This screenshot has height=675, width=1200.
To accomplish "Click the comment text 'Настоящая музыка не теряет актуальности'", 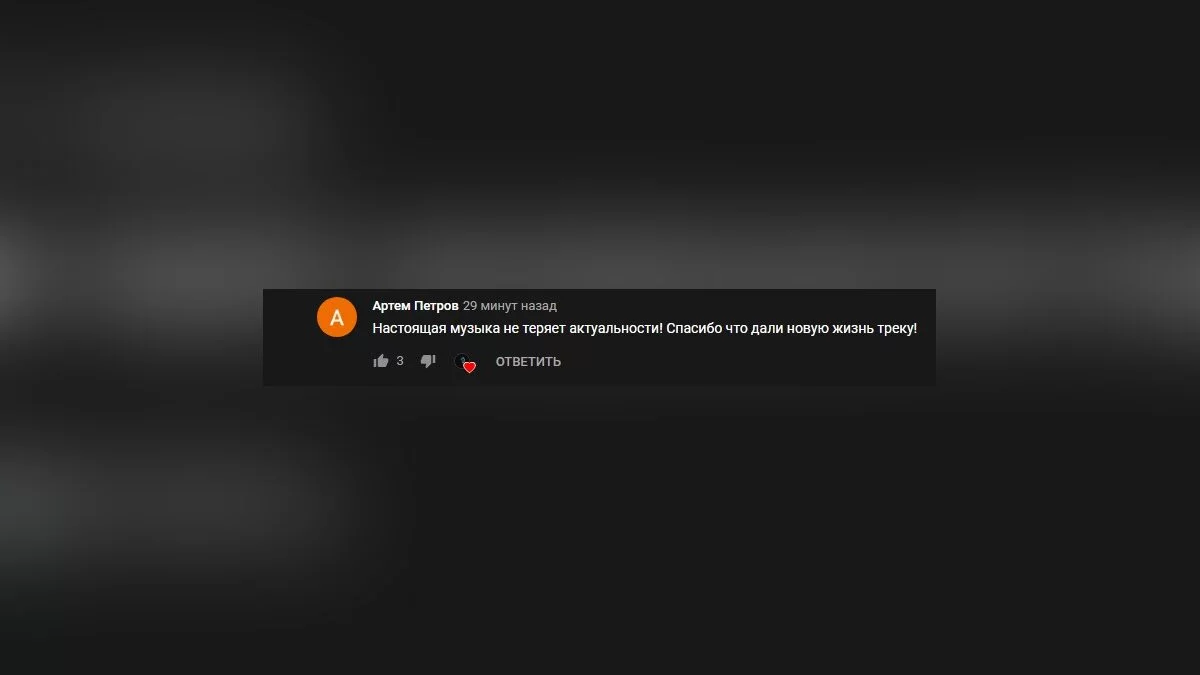I will [x=516, y=328].
